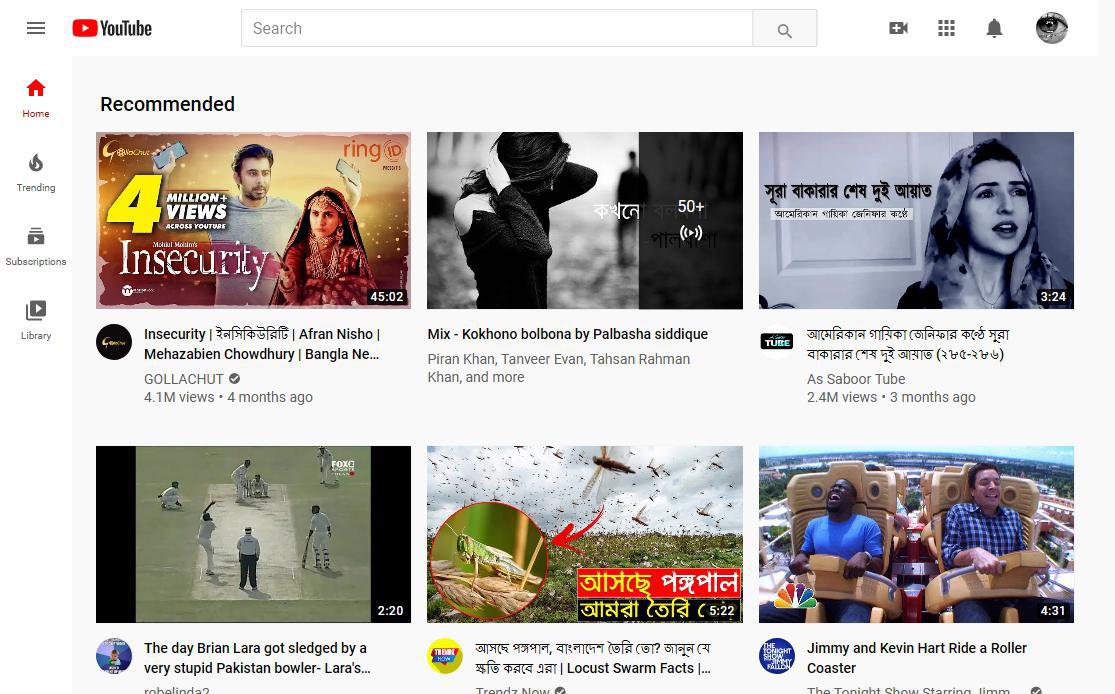Open the YouTube apps grid
This screenshot has height=694, width=1115.
[x=946, y=28]
